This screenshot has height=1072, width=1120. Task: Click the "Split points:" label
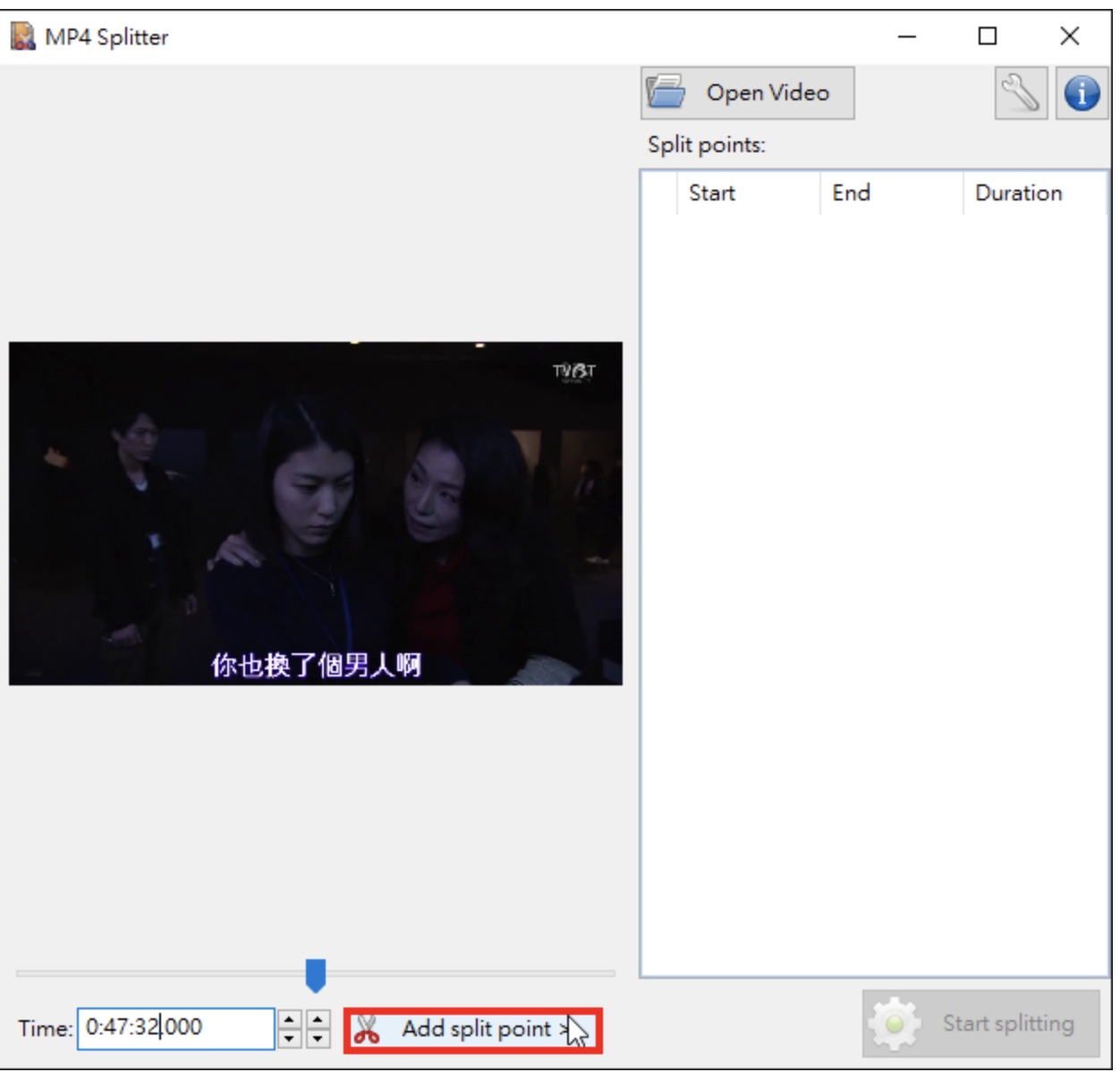pyautogui.click(x=707, y=145)
